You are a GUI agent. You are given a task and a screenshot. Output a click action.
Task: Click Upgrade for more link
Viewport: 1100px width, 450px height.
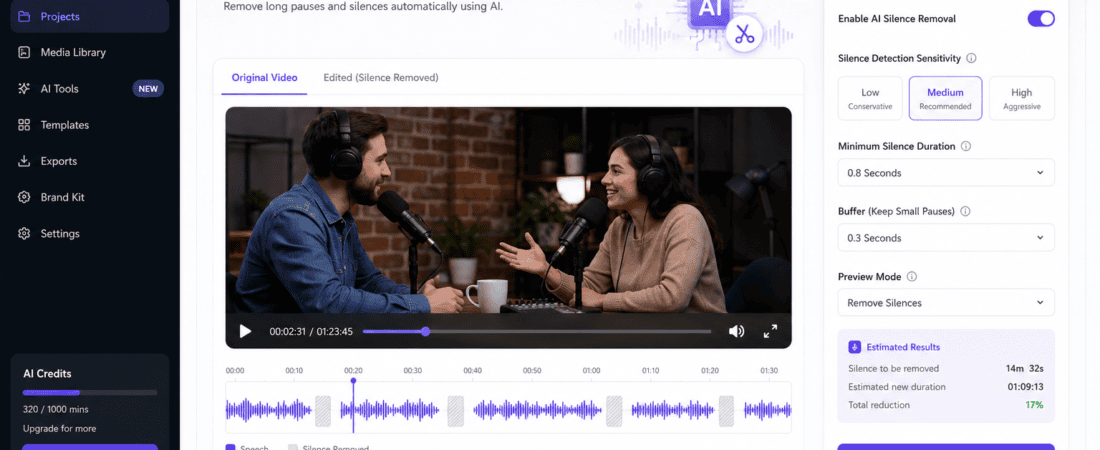[x=60, y=429]
